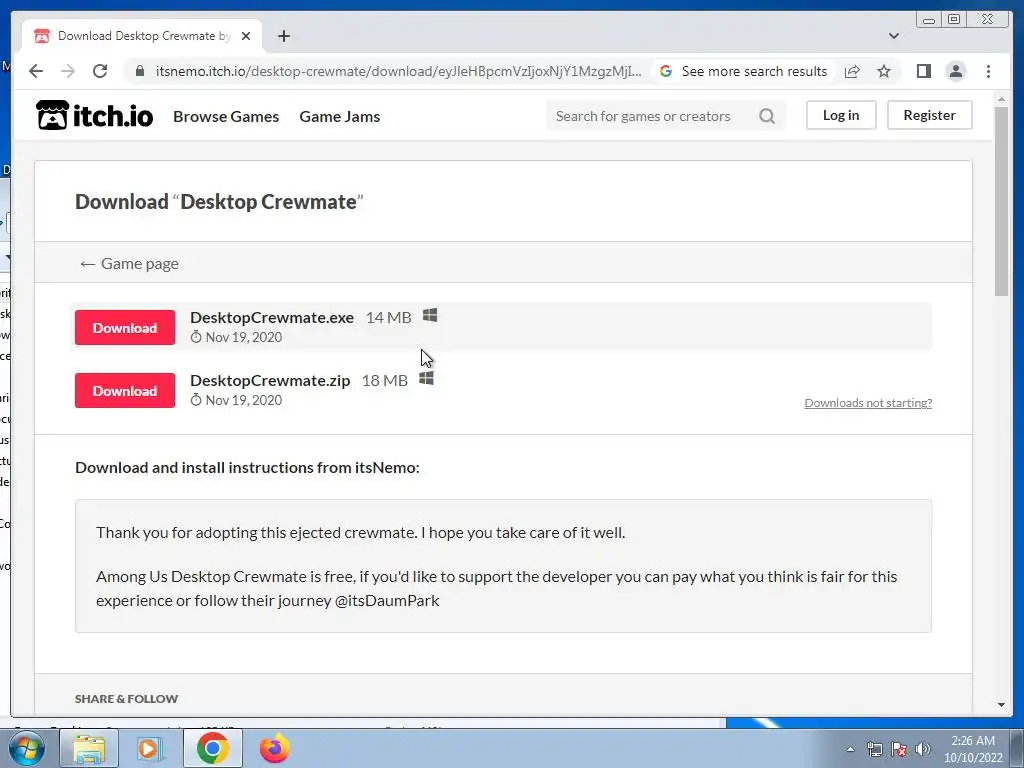The width and height of the screenshot is (1024, 768).
Task: Download DesktopCrewmate.exe
Action: pyautogui.click(x=125, y=327)
